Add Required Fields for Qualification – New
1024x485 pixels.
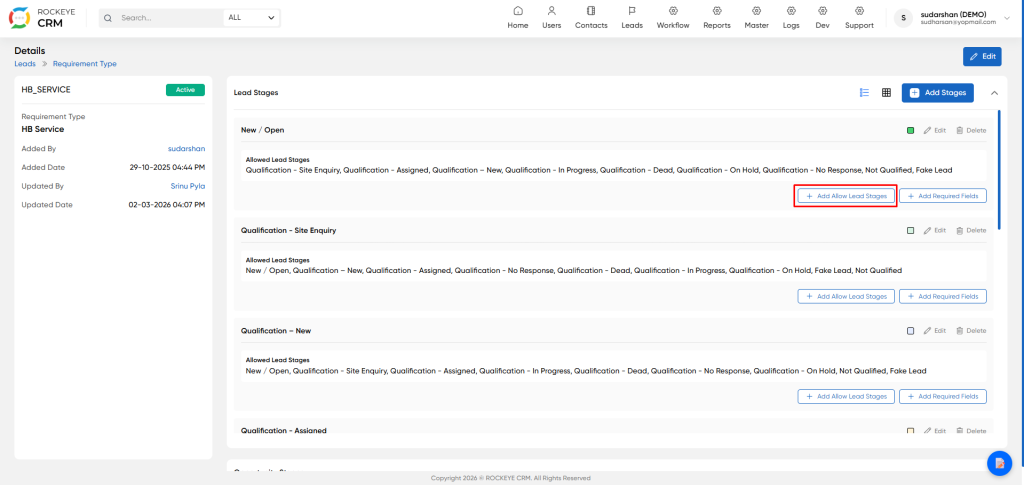click(x=942, y=396)
